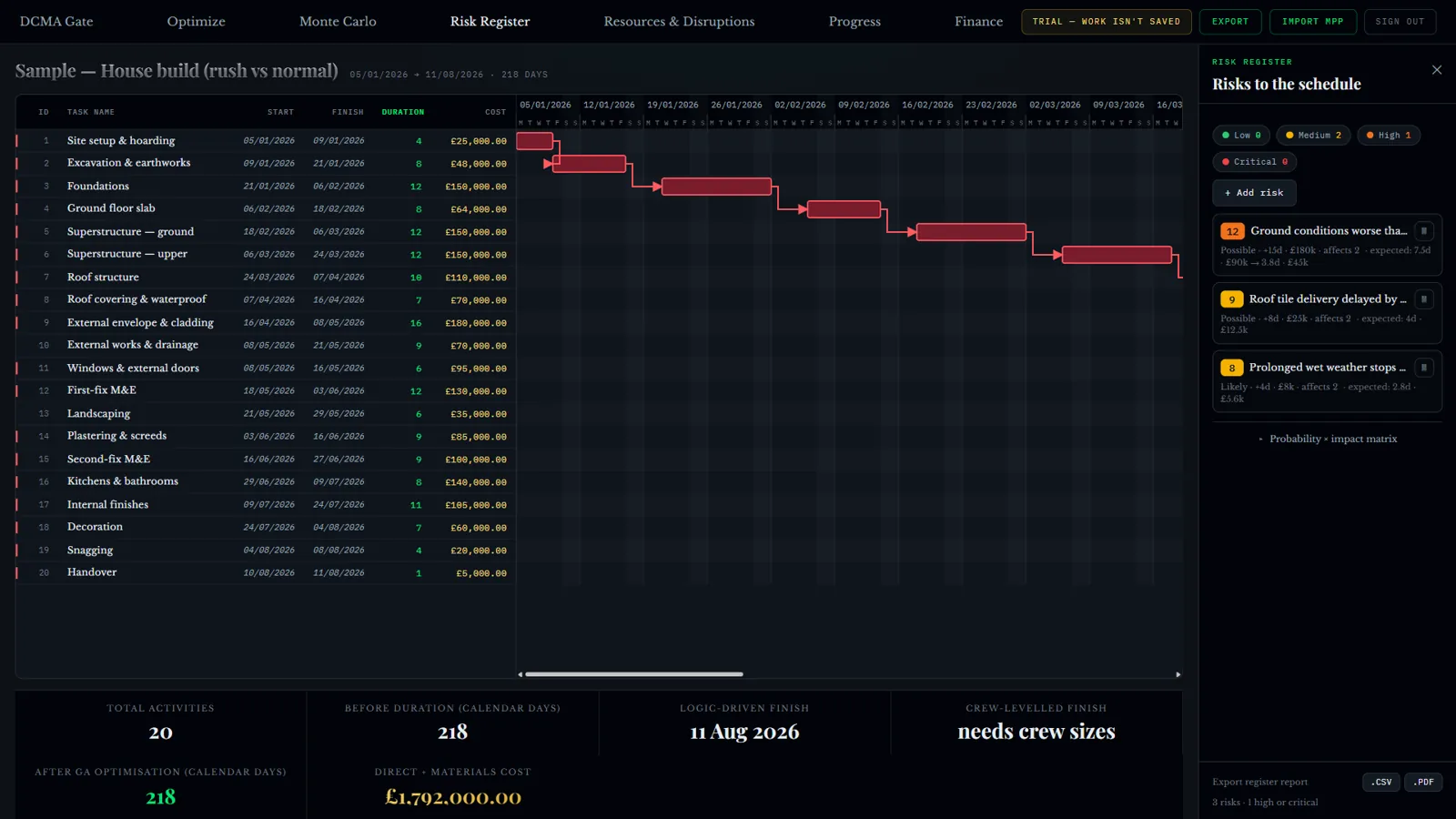
Task: Open the Finance tab
Action: click(978, 22)
